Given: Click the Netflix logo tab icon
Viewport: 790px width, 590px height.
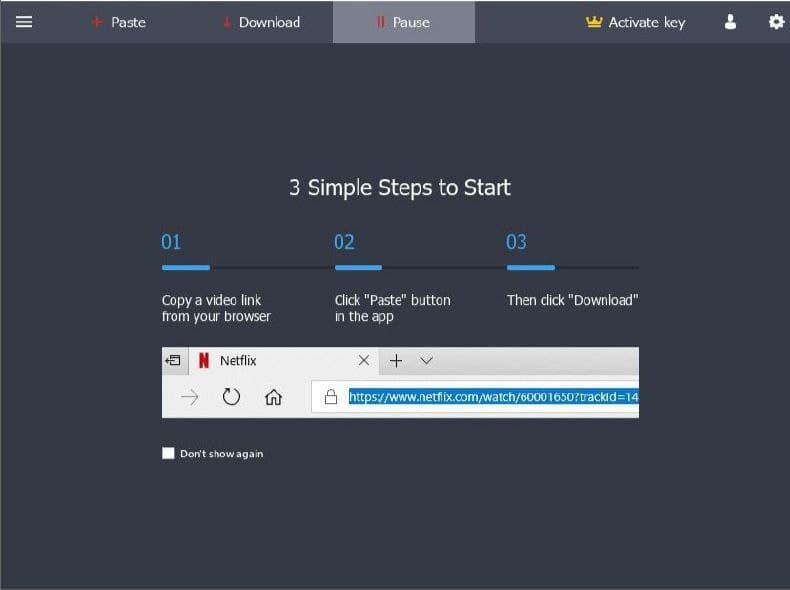Looking at the screenshot, I should tap(204, 361).
